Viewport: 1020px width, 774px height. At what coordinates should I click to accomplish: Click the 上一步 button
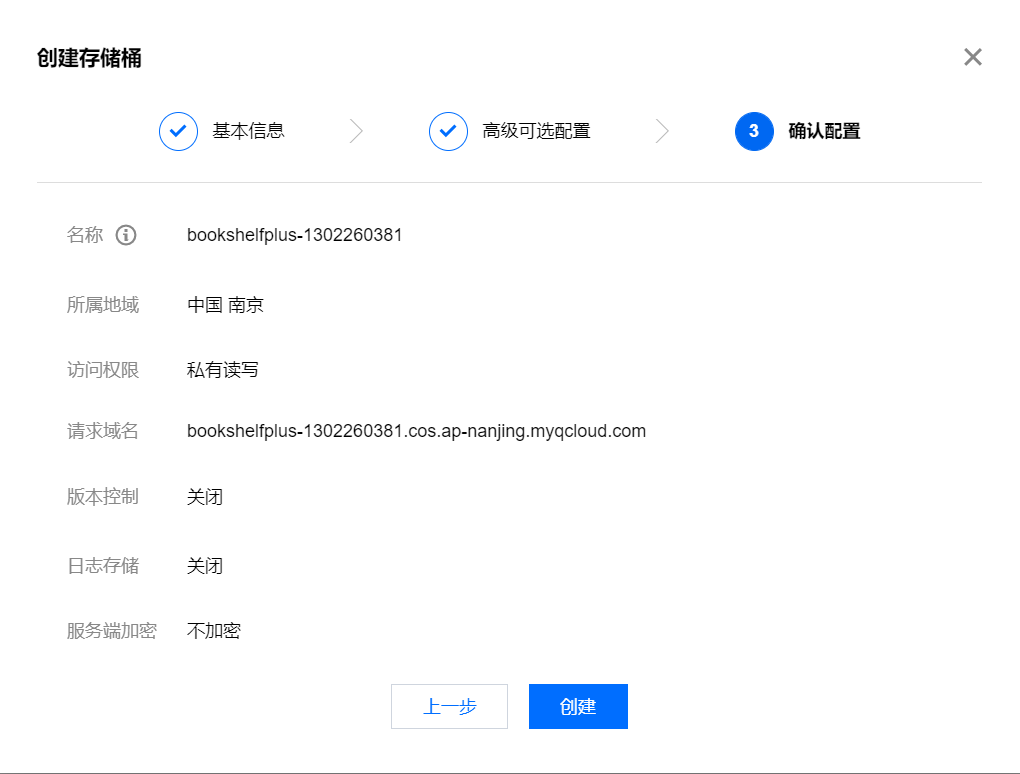449,707
